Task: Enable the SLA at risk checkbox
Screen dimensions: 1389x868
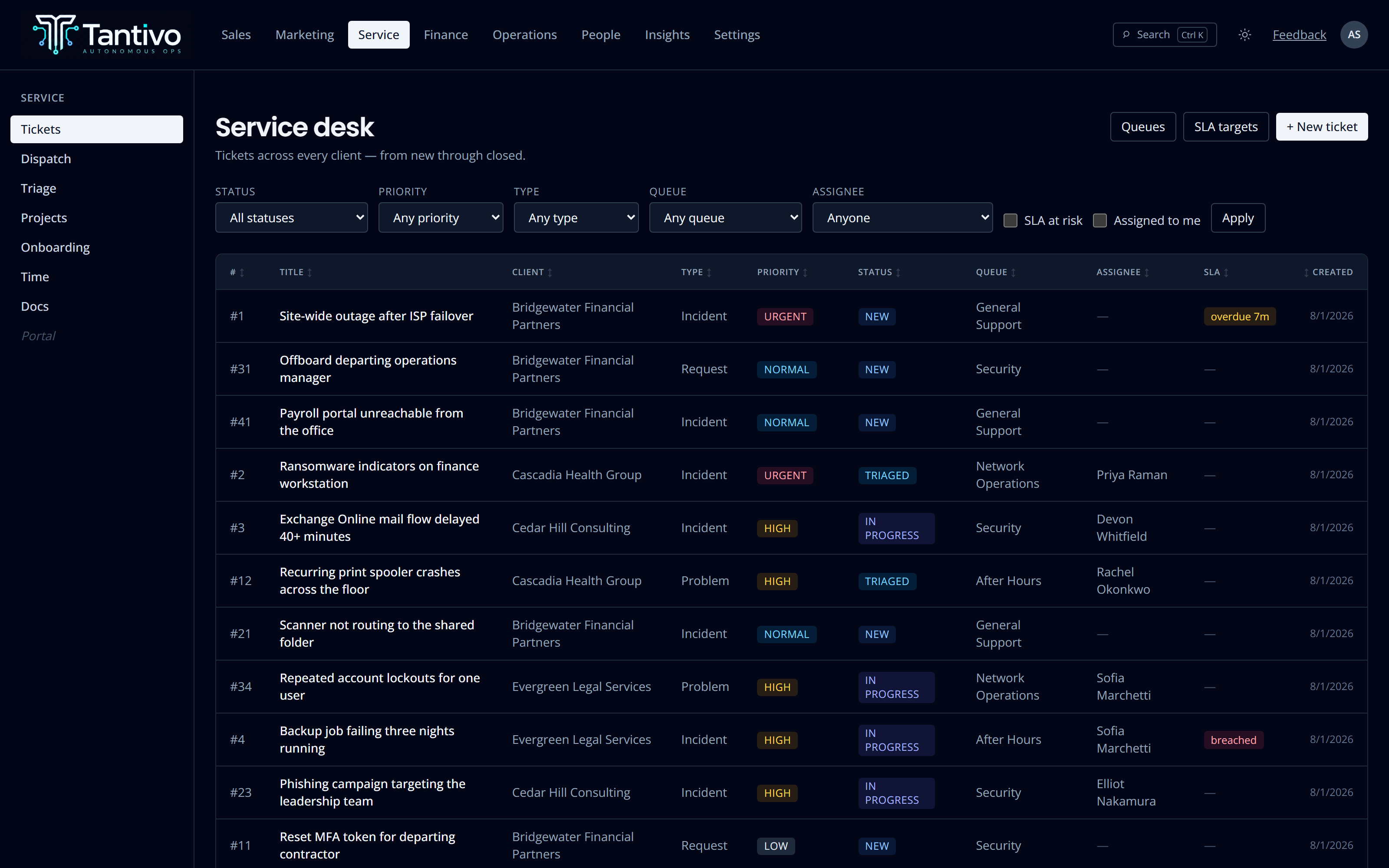Action: pos(1010,220)
